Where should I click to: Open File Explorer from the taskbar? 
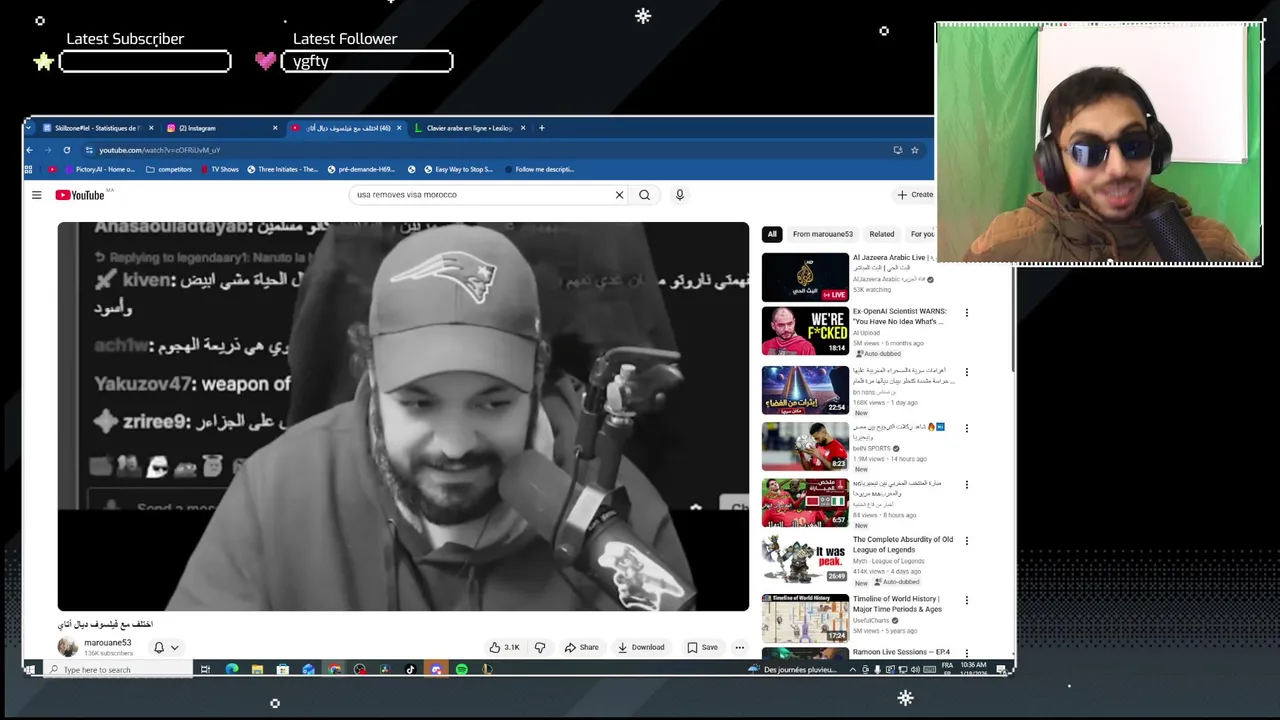point(257,669)
